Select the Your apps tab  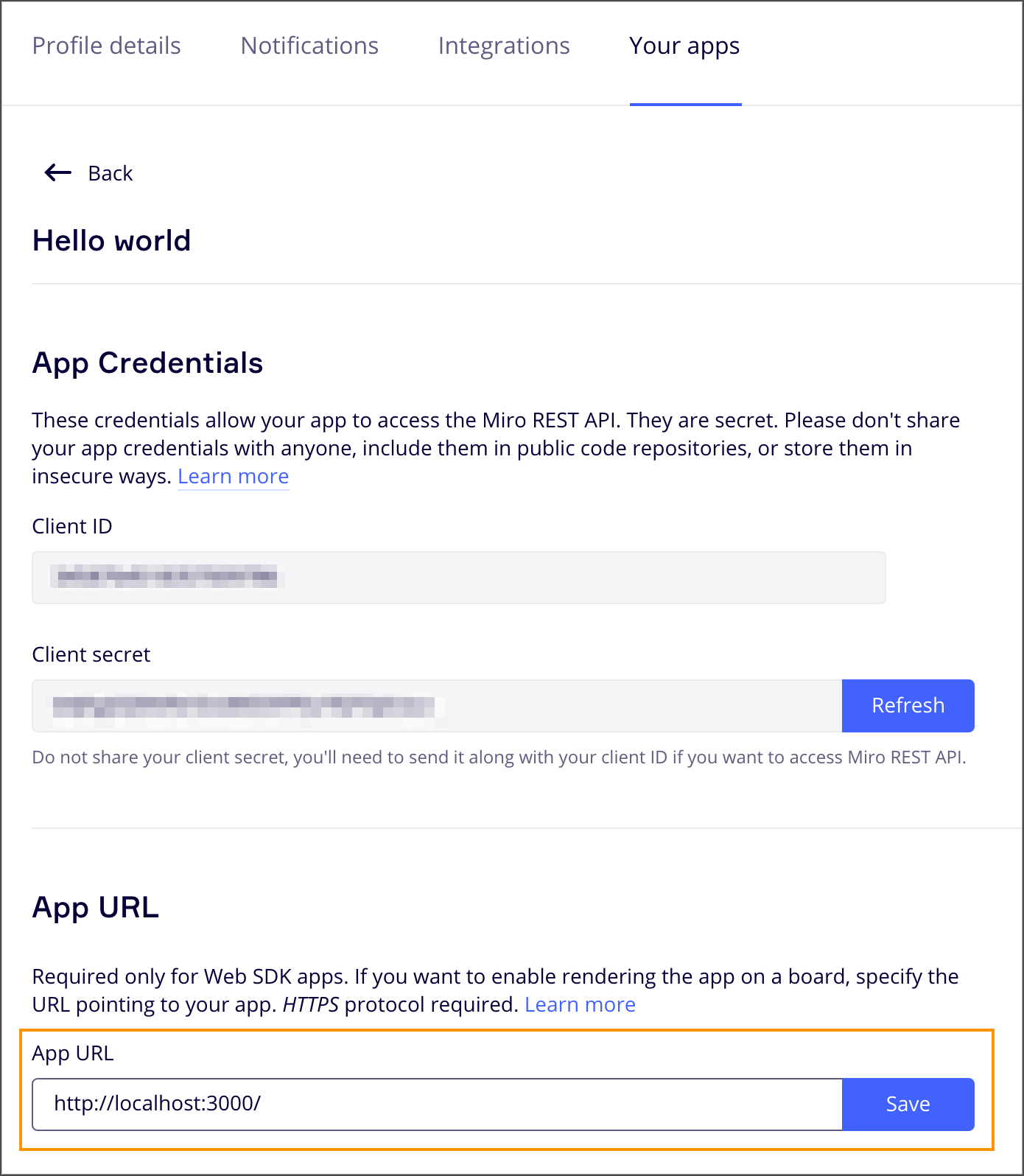pos(684,46)
